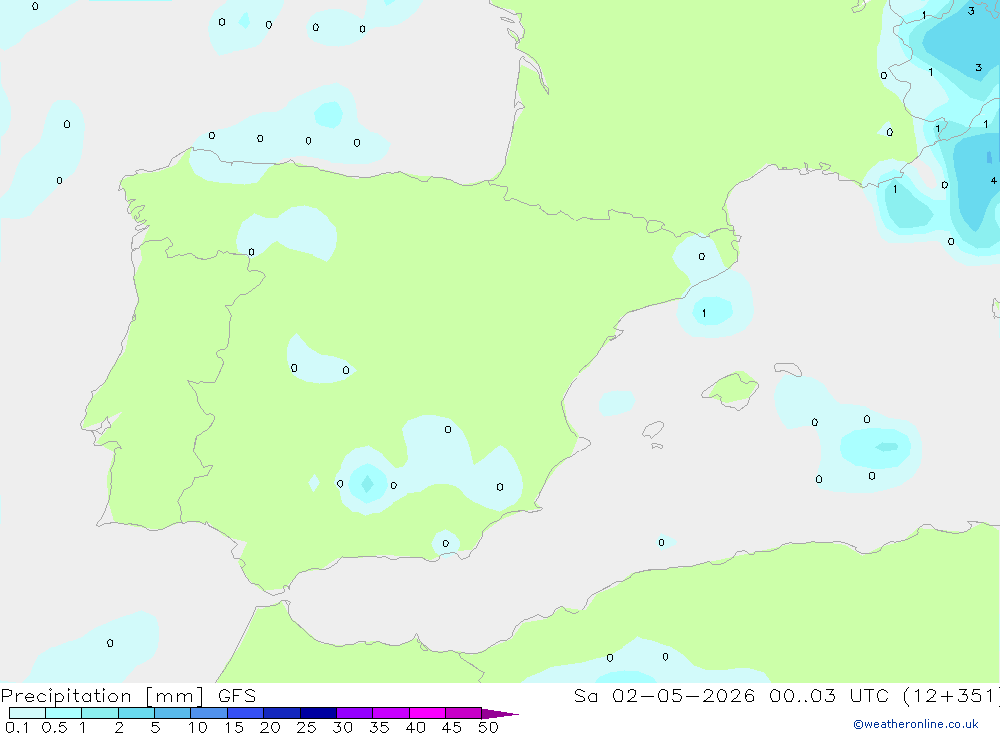
Task: Click the '40' legend scale label
Action: pos(416,727)
